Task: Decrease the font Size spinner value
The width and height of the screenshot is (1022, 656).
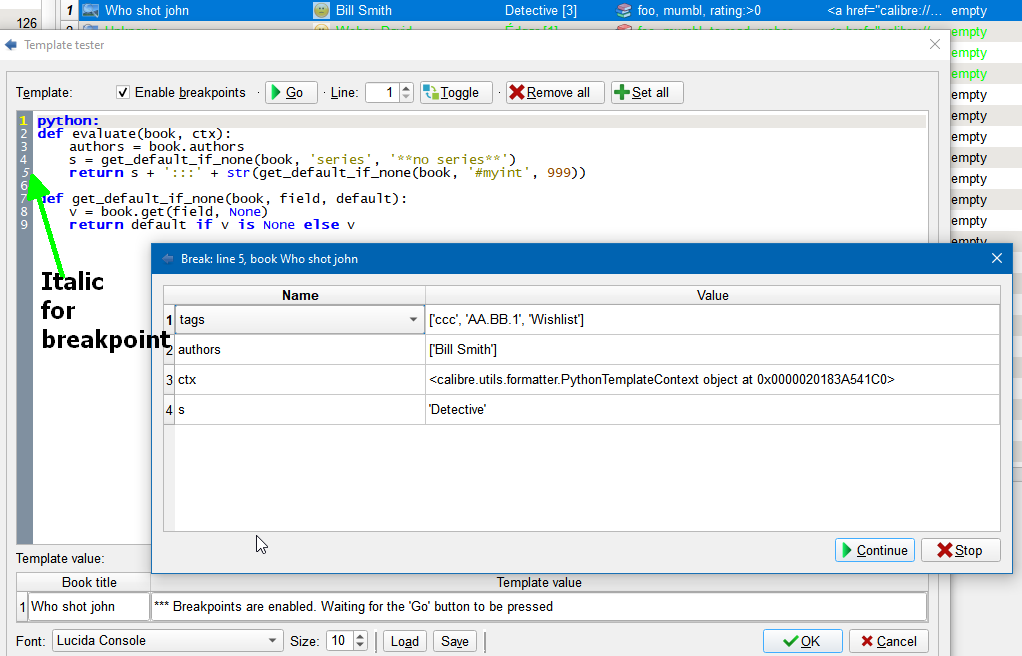Action: [x=361, y=646]
